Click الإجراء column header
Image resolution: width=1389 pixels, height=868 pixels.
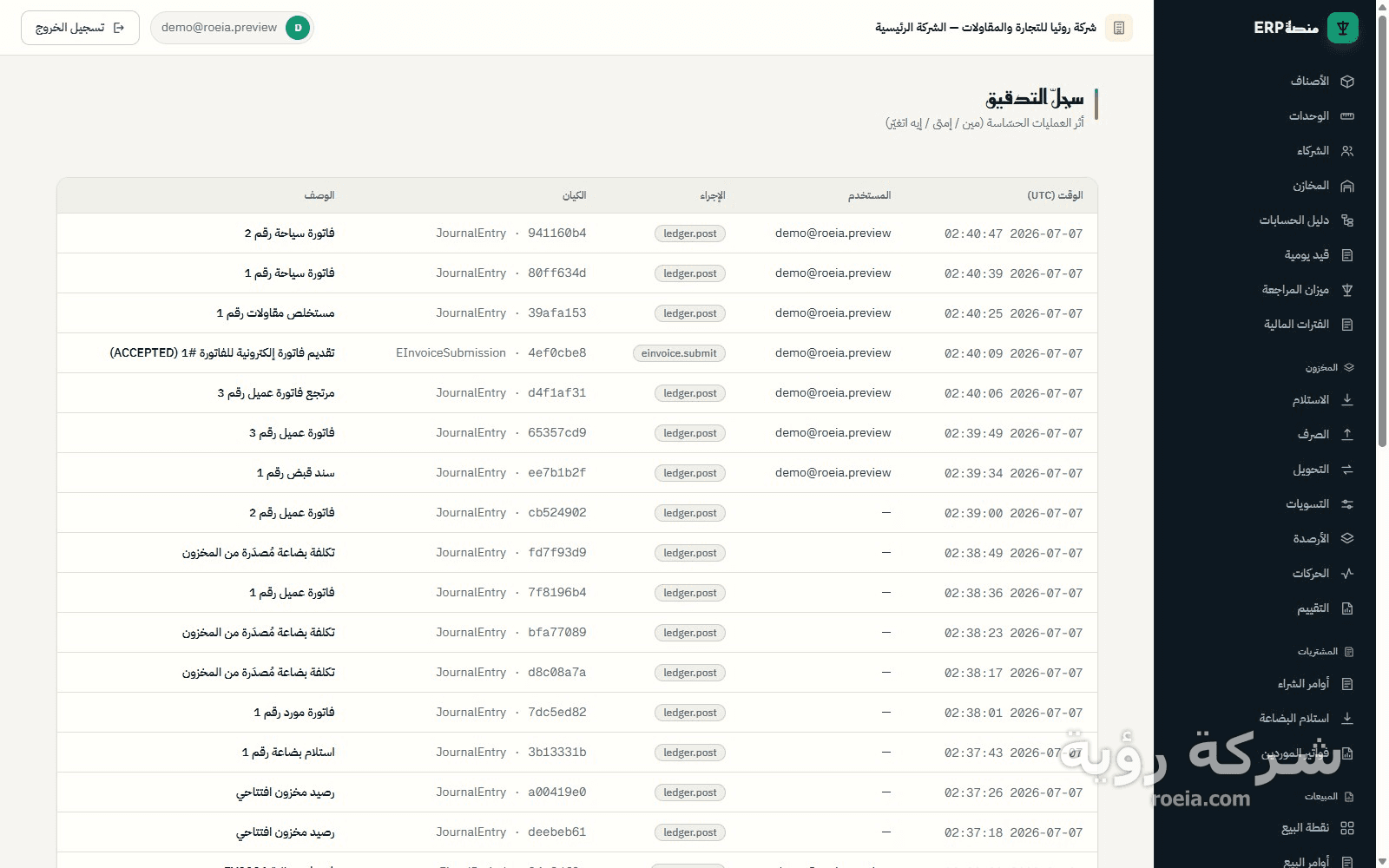(x=713, y=195)
